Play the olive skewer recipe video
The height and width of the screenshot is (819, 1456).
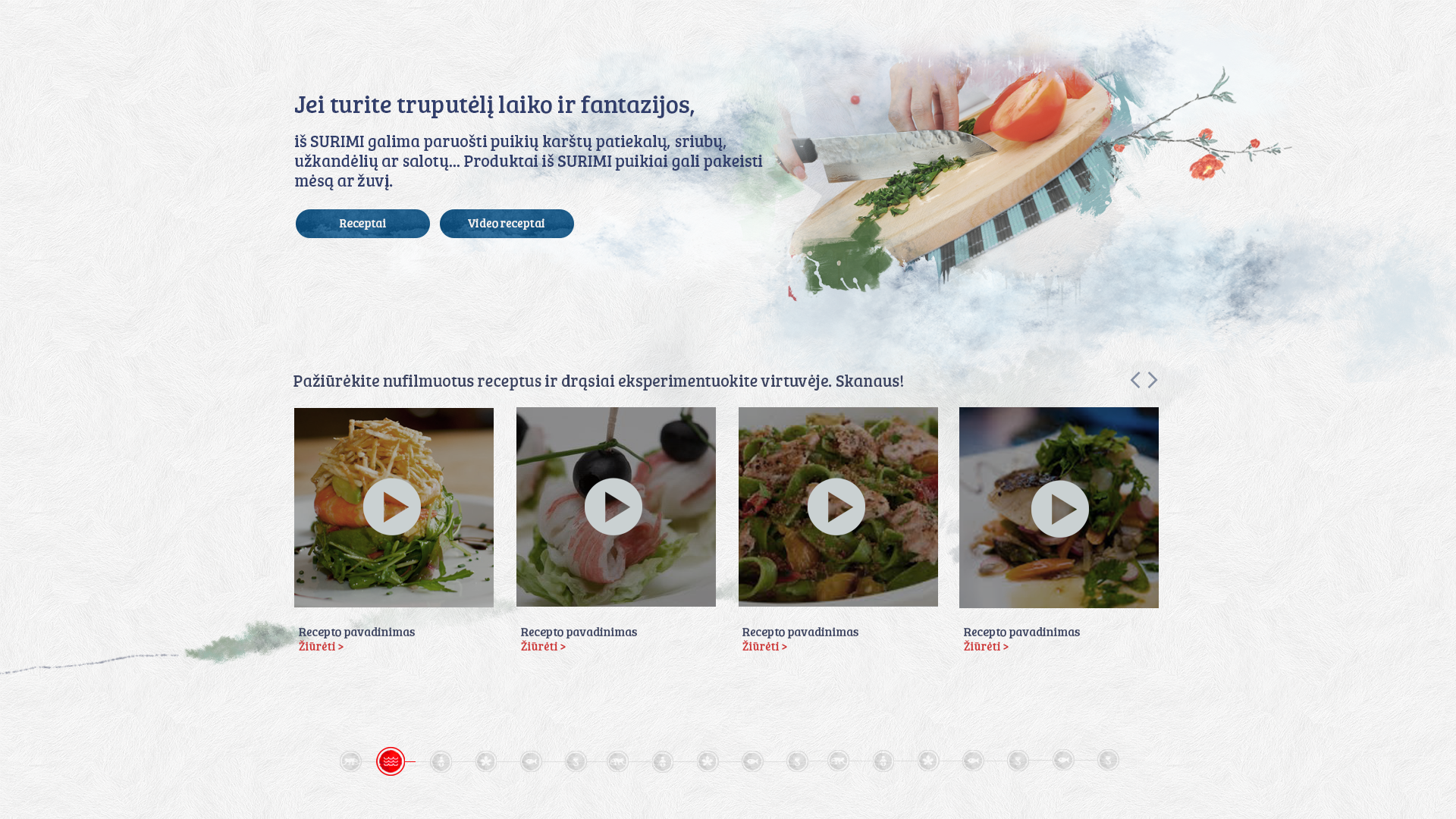tap(613, 507)
